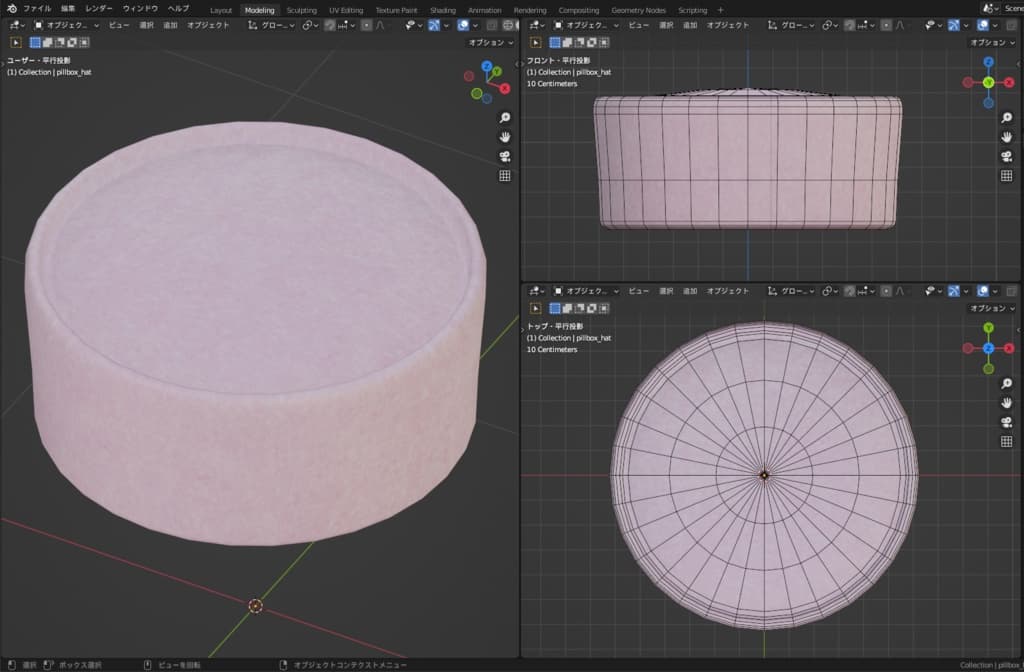Click the grid perspective/orthographic icon in the user viewport
This screenshot has height=672, width=1024.
(x=505, y=176)
